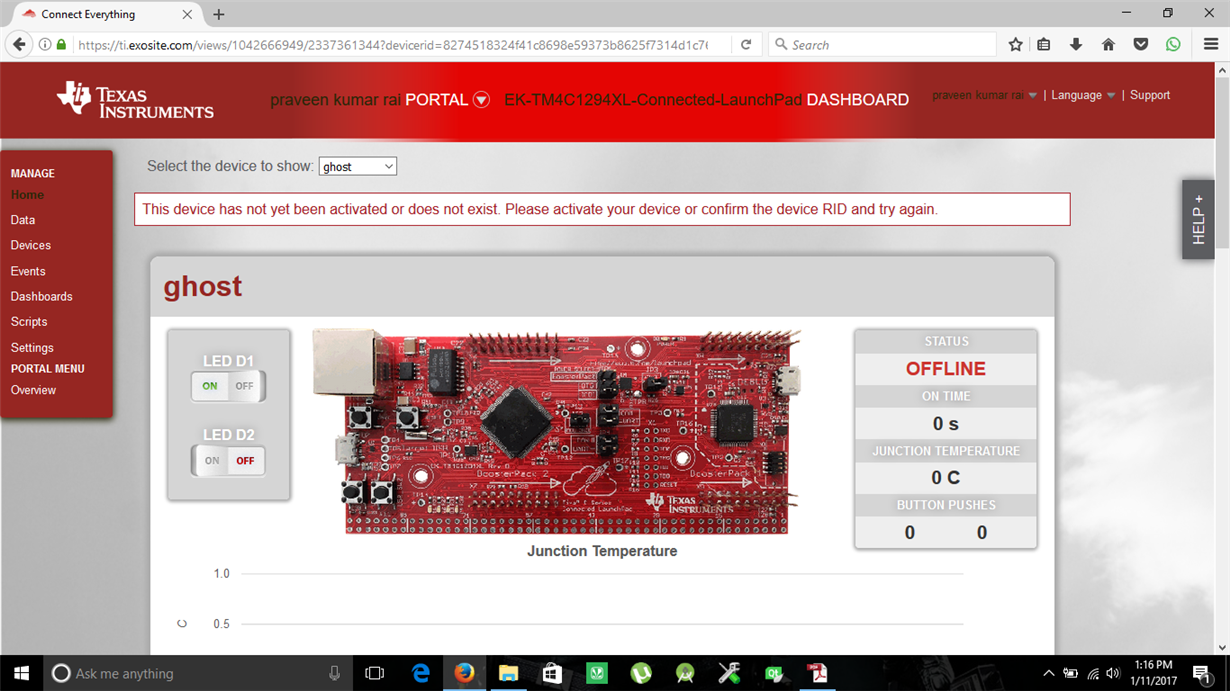Click the LaunchPad board image

[556, 431]
